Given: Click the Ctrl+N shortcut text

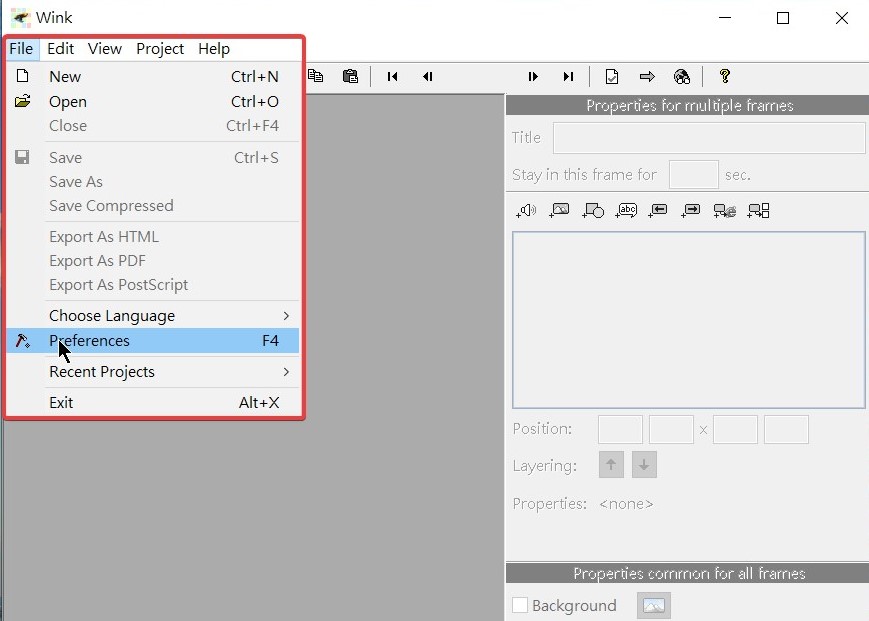Looking at the screenshot, I should [254, 76].
